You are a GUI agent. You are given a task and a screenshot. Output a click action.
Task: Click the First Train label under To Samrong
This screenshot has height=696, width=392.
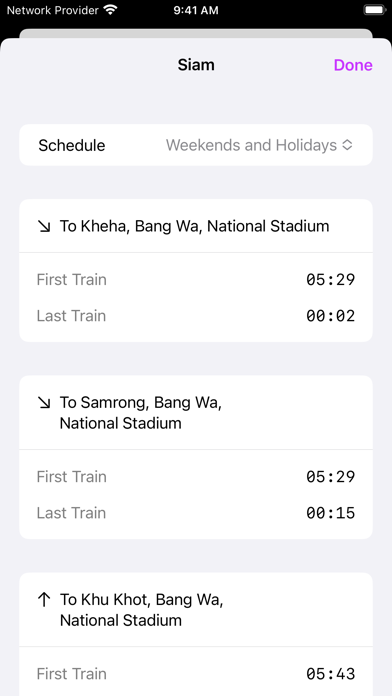[x=71, y=477]
